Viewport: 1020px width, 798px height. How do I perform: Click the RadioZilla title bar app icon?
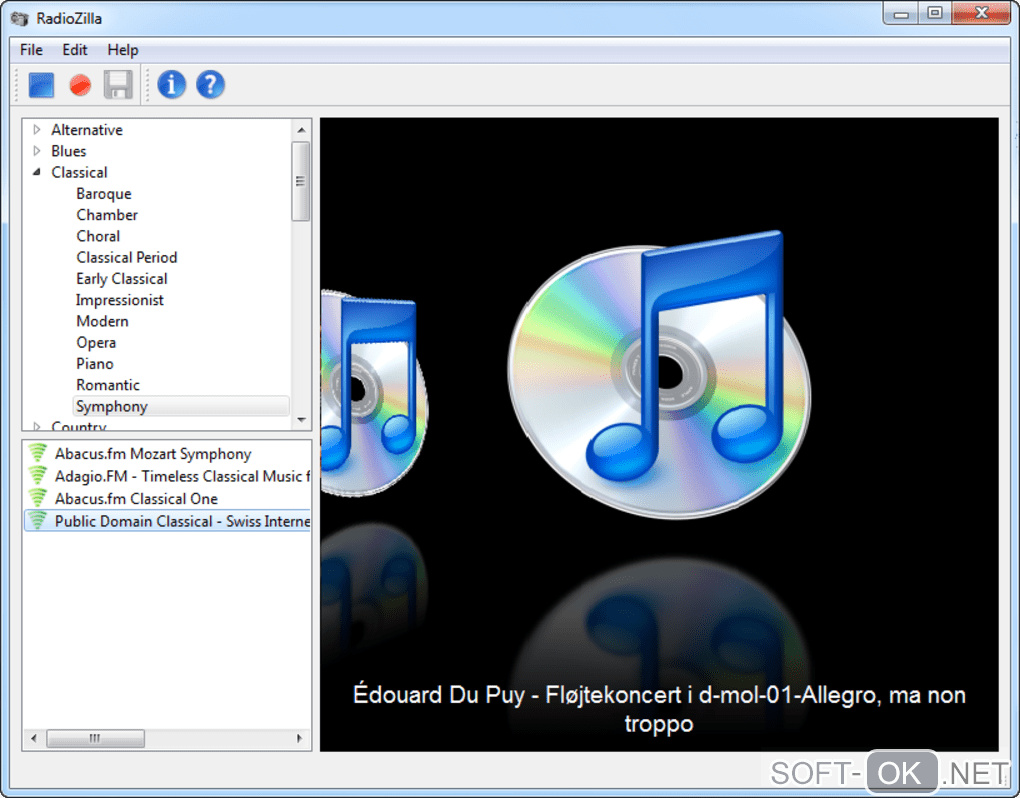20,18
